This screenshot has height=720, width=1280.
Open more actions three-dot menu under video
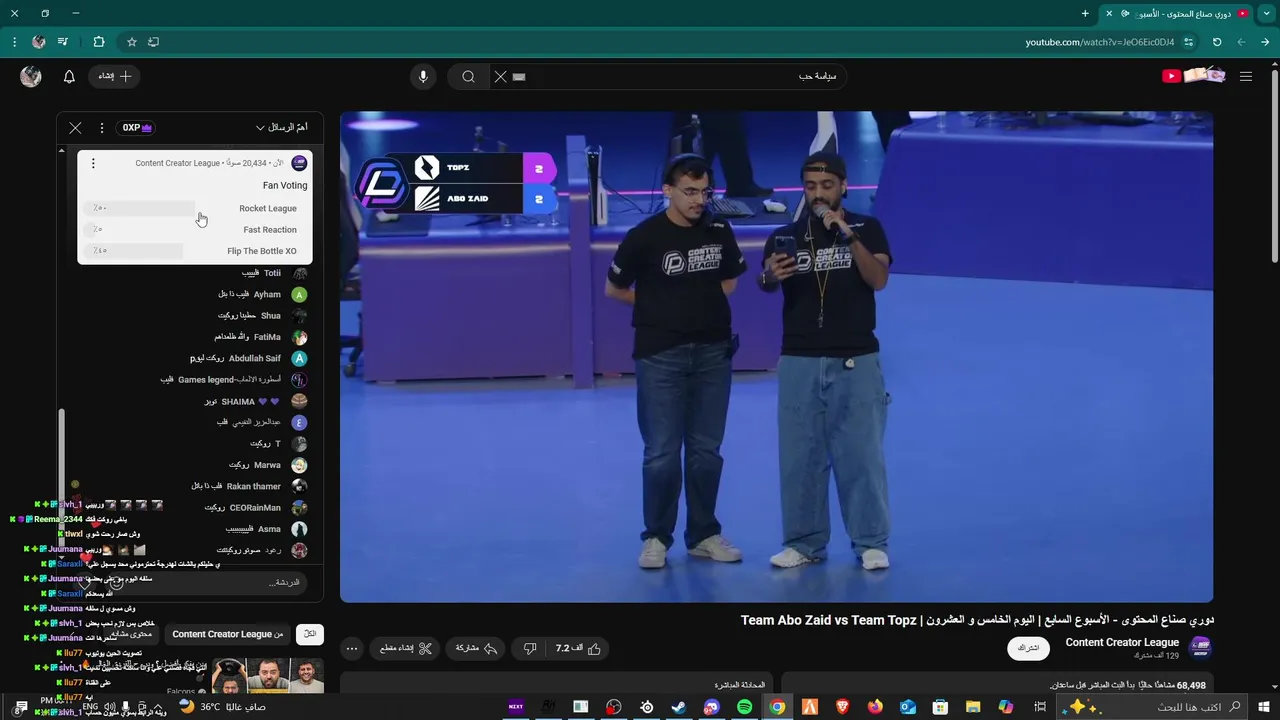click(x=351, y=648)
